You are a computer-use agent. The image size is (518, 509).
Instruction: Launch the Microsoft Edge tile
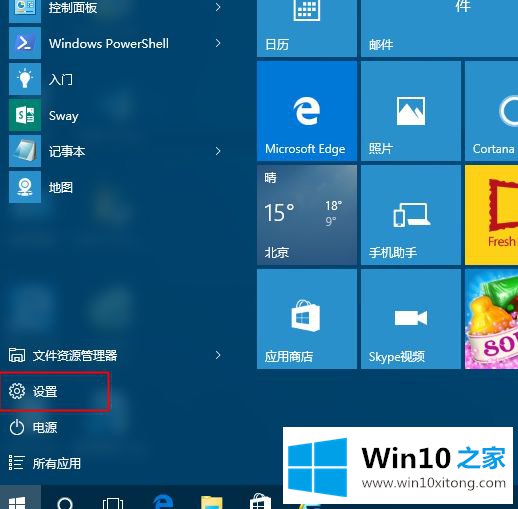coord(307,111)
